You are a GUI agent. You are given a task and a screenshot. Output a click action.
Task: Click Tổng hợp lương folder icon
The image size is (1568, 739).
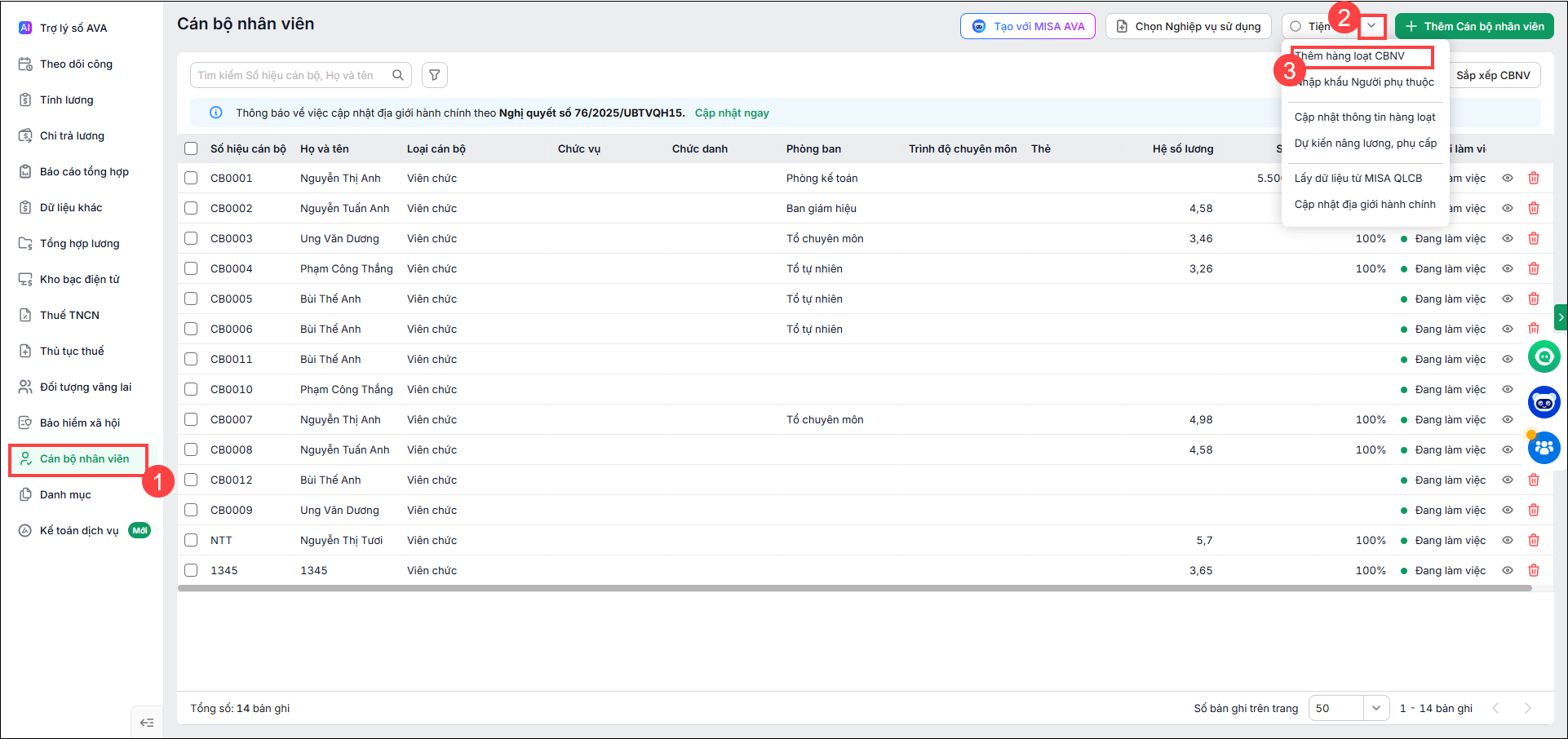(25, 243)
